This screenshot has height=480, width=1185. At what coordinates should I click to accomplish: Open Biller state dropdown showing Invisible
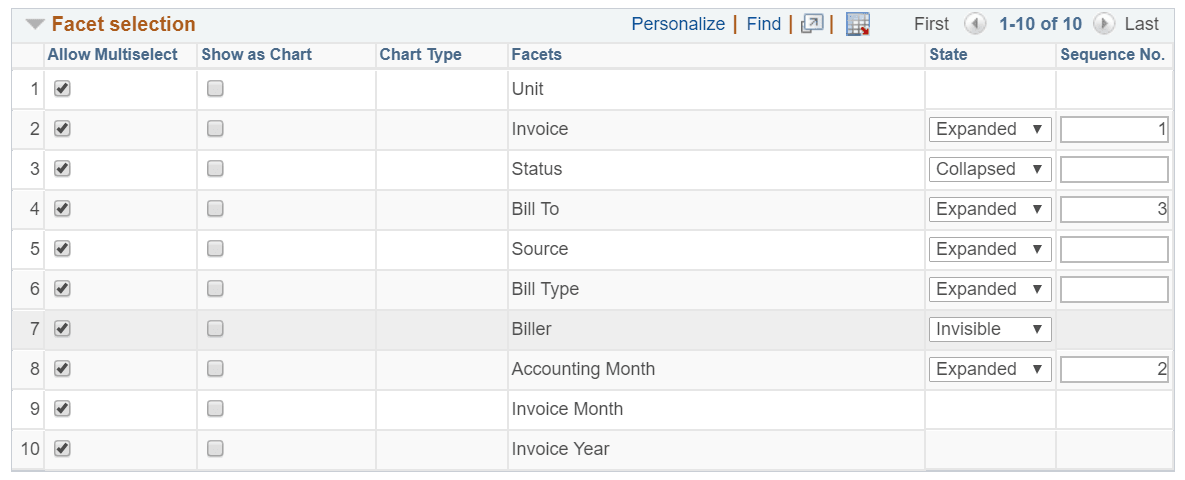click(990, 329)
